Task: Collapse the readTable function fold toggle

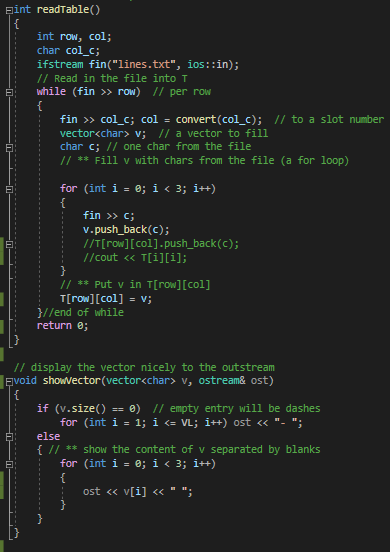Action: 10,11
